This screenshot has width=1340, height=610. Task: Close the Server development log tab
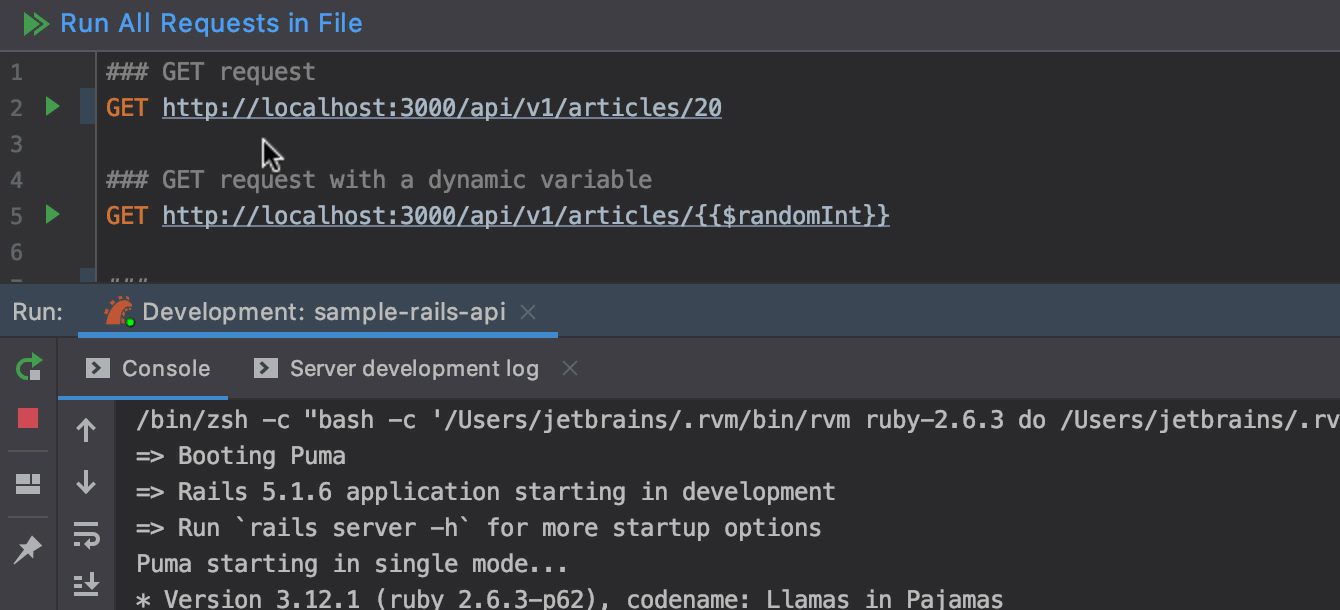[570, 369]
